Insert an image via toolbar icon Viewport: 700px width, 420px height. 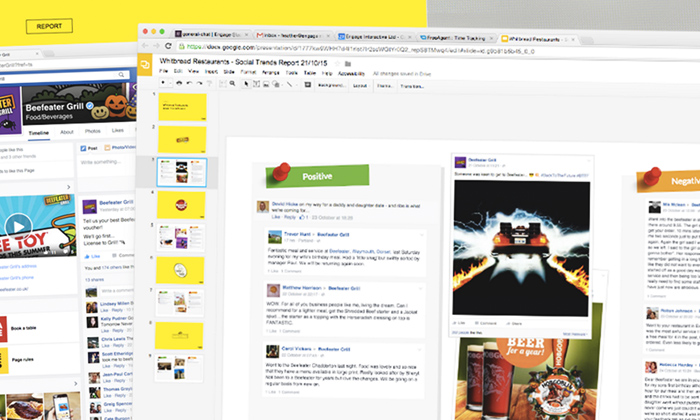tap(266, 84)
